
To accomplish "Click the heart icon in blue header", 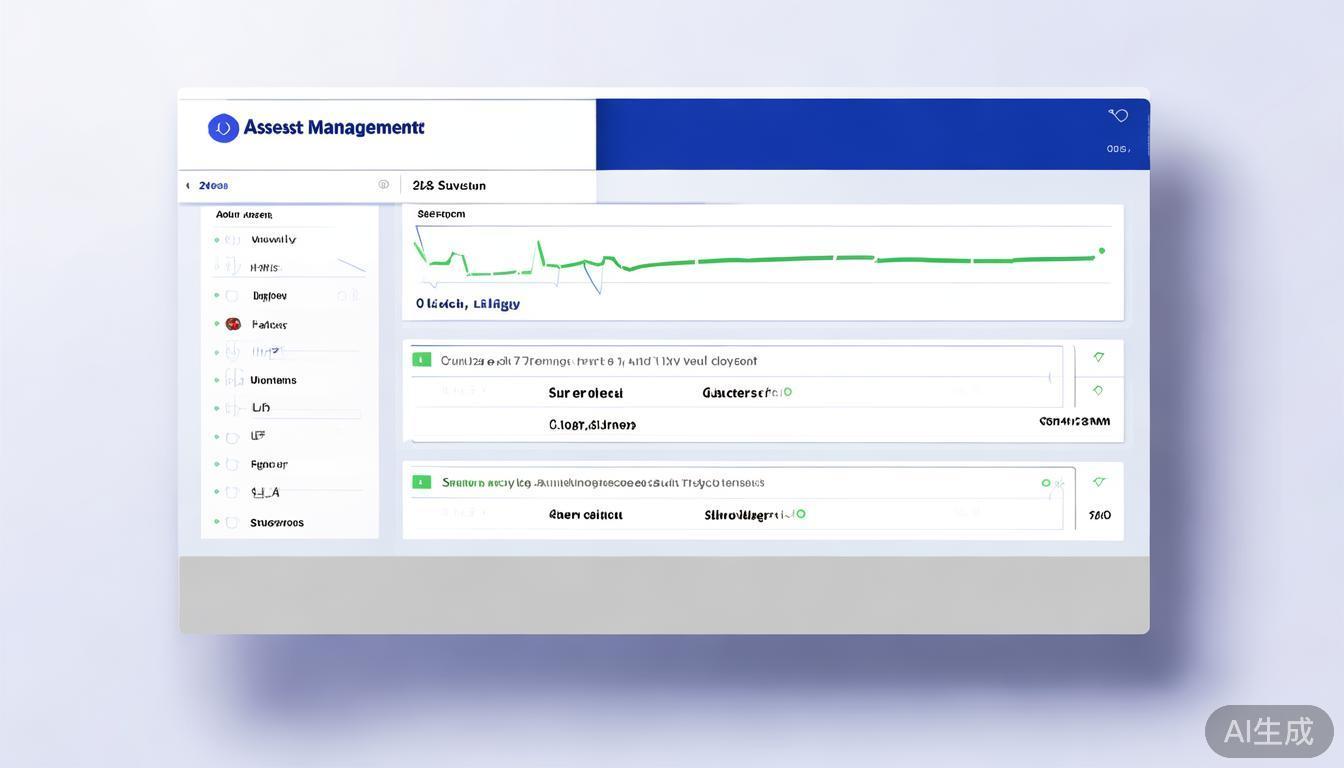I will [1118, 116].
